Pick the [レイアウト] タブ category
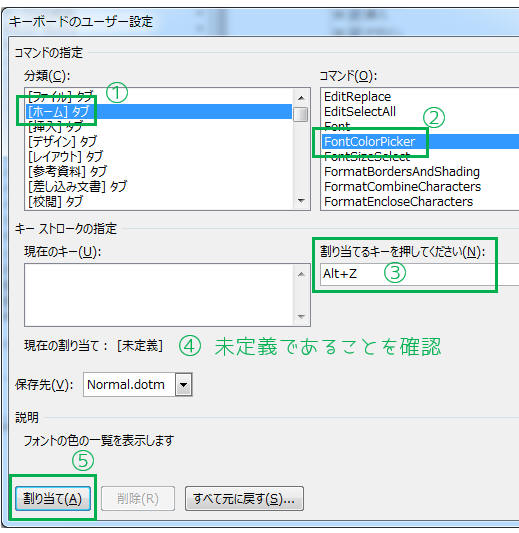Image resolution: width=519 pixels, height=533 pixels. pos(158,156)
